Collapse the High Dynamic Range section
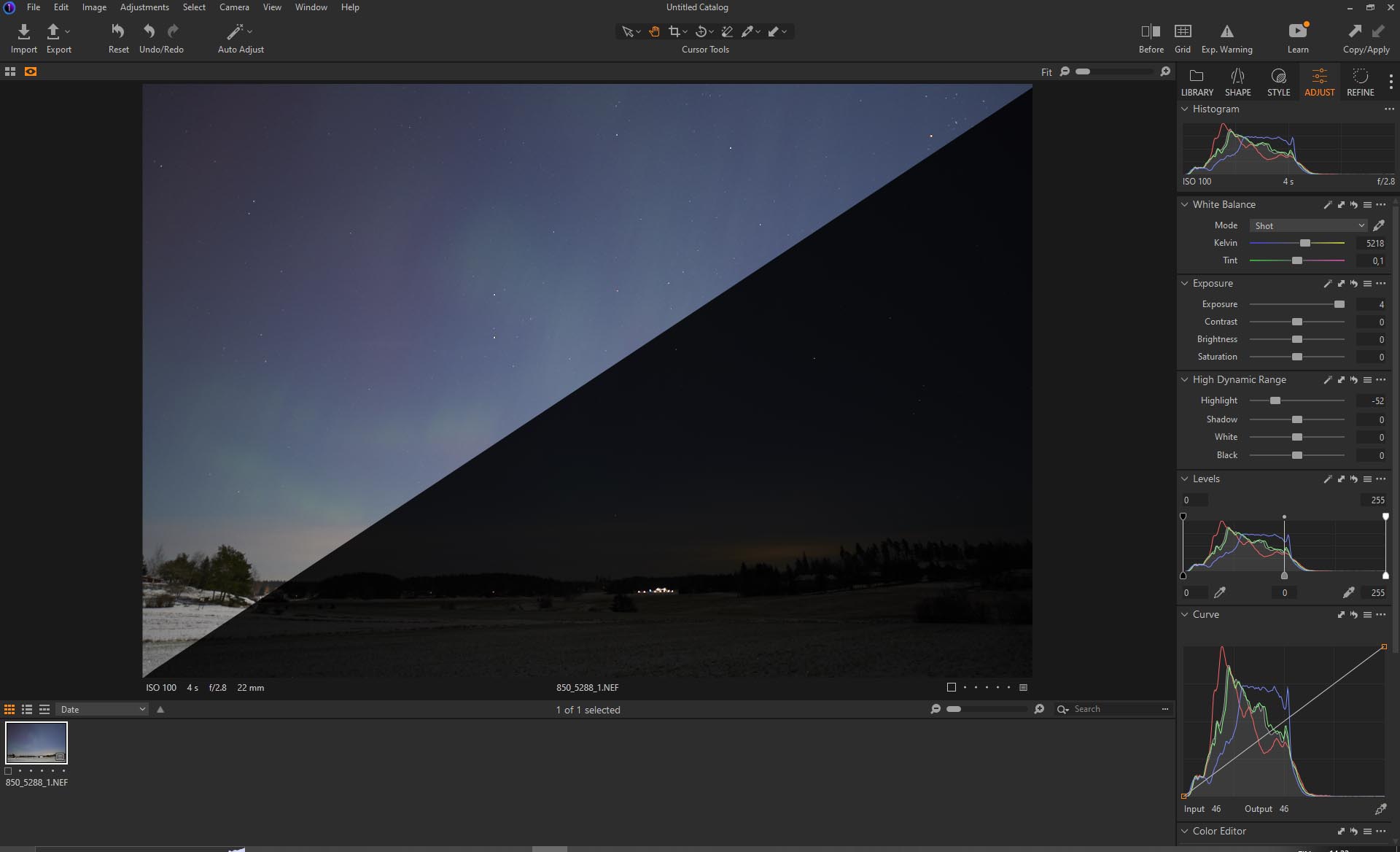The image size is (1400, 852). (1184, 379)
